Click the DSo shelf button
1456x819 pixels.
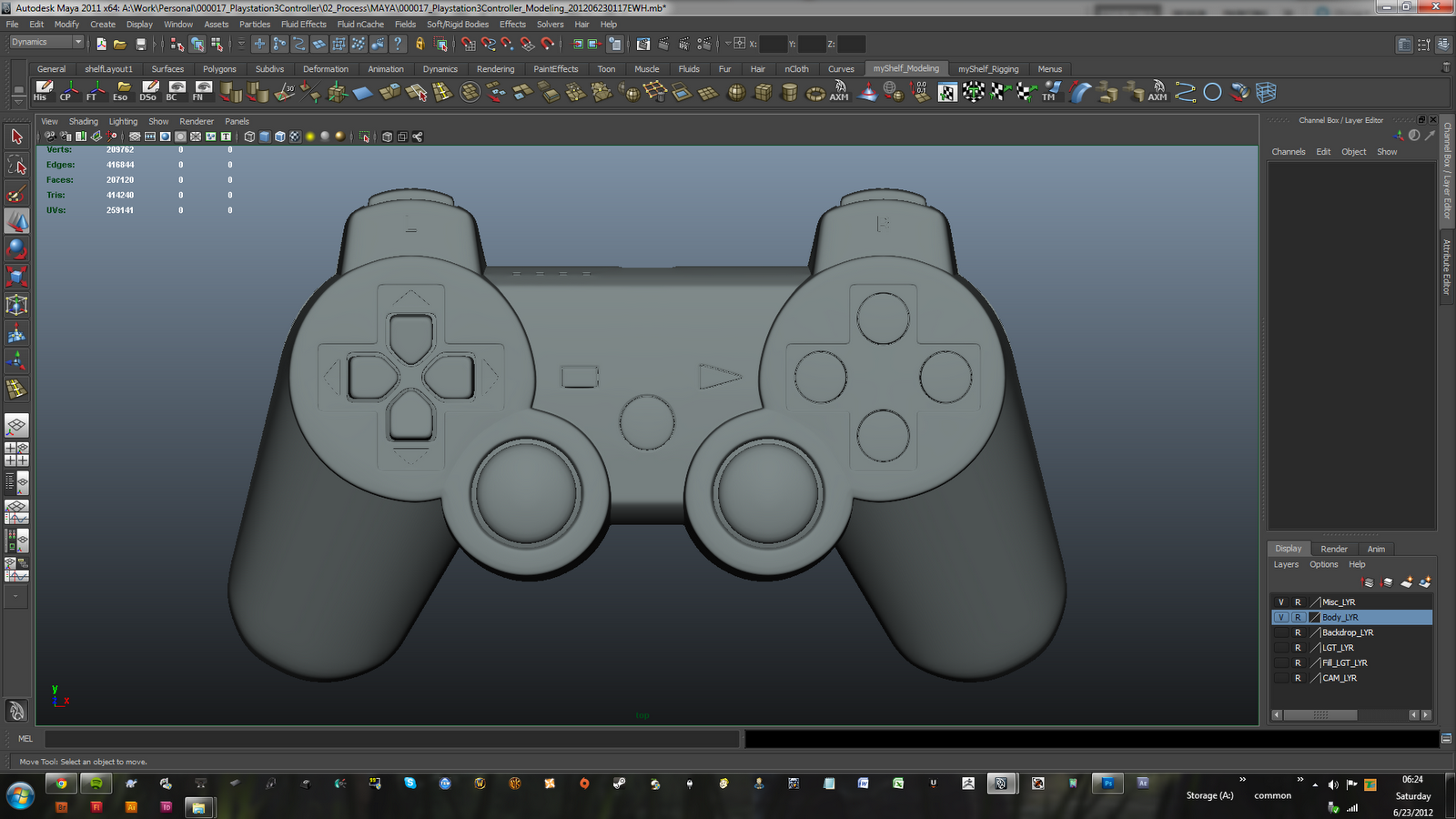(149, 91)
